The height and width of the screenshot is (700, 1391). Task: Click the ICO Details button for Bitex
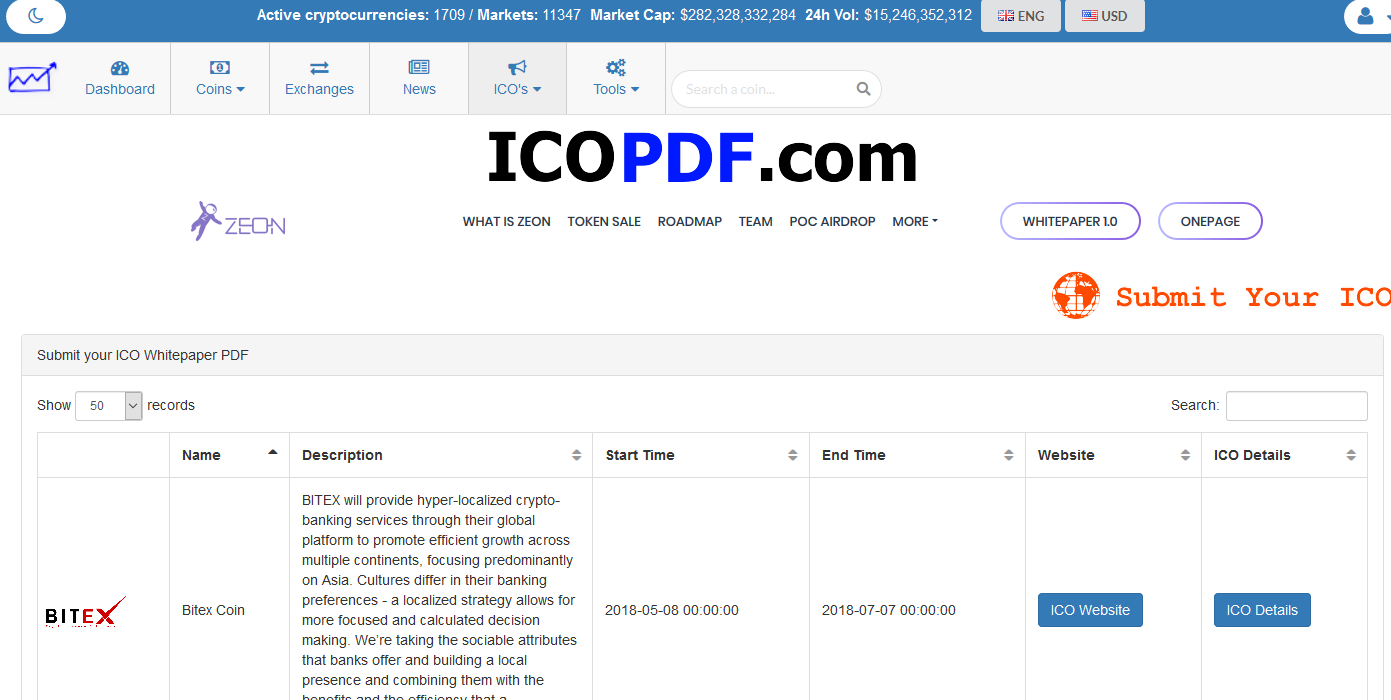click(x=1262, y=610)
